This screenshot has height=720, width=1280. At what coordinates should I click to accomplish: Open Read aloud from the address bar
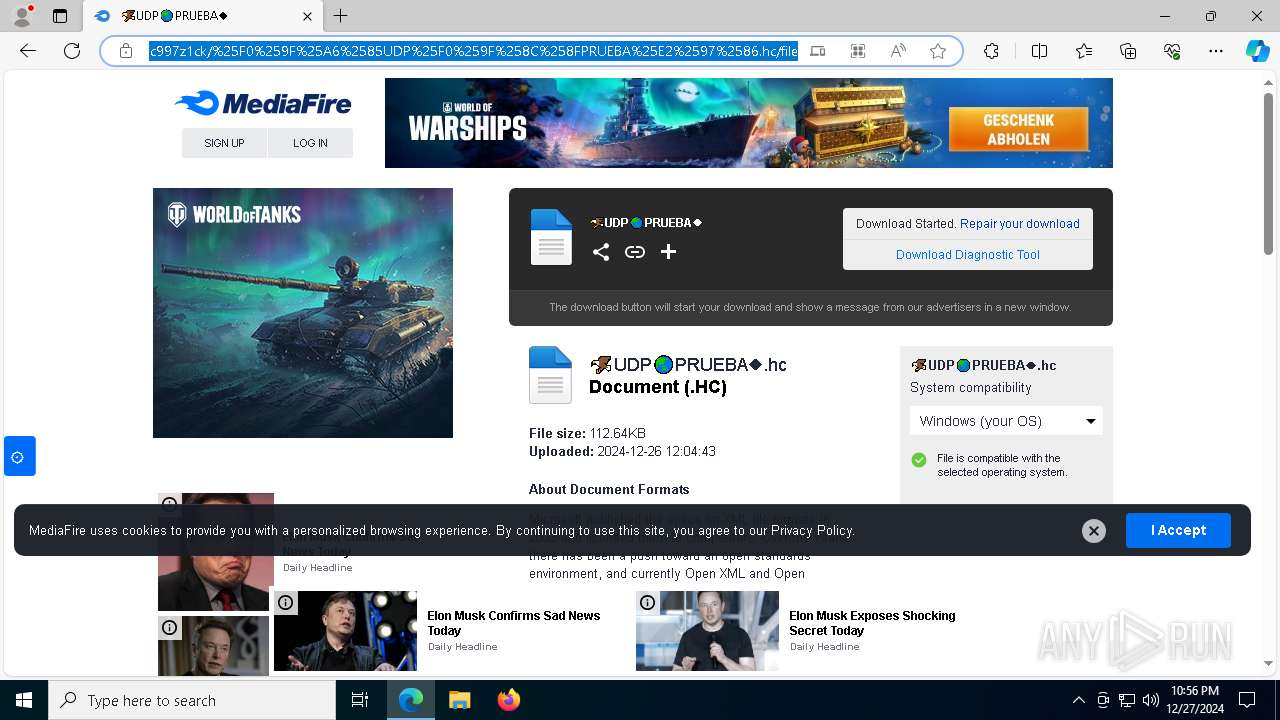898,51
